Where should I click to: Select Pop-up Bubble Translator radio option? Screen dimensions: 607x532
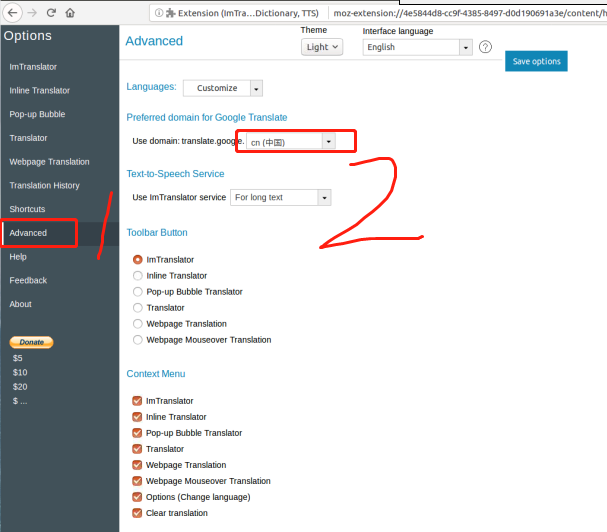137,292
